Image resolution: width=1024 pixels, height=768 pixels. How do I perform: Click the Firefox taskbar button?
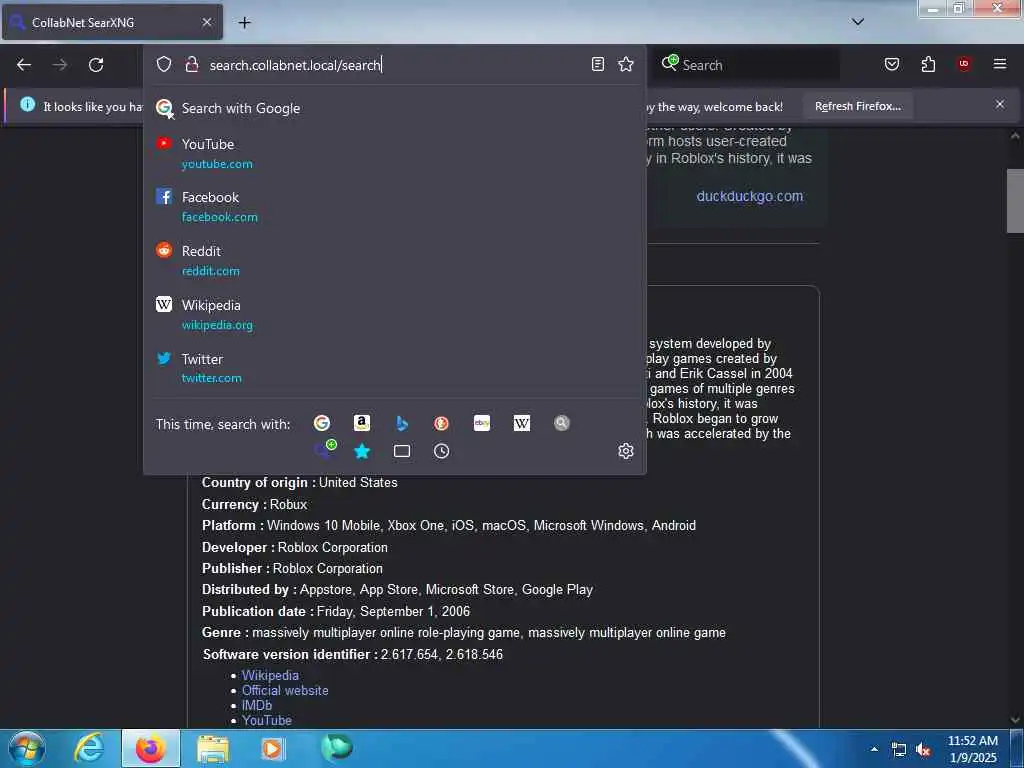coord(150,748)
